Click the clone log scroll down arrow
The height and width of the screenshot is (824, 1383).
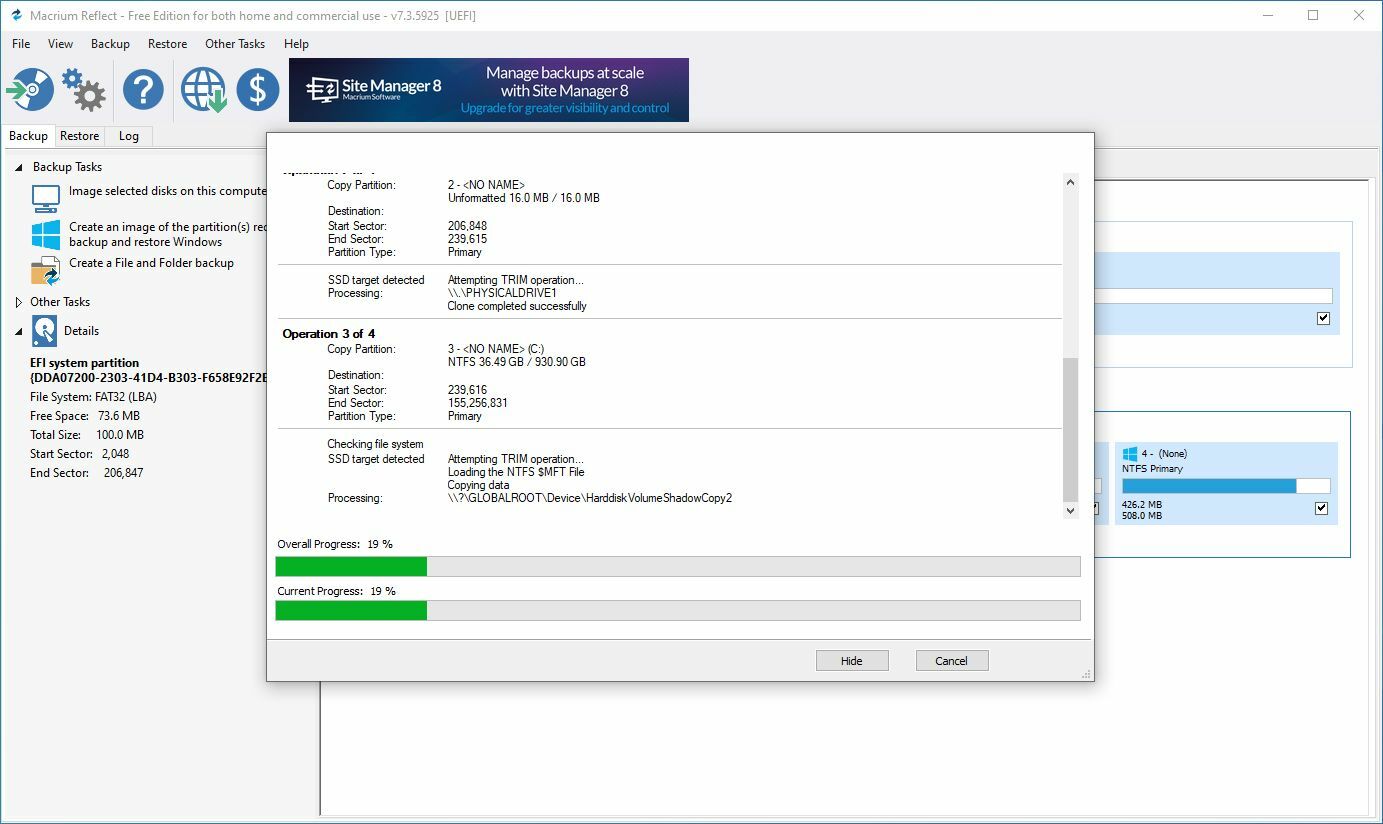1070,510
